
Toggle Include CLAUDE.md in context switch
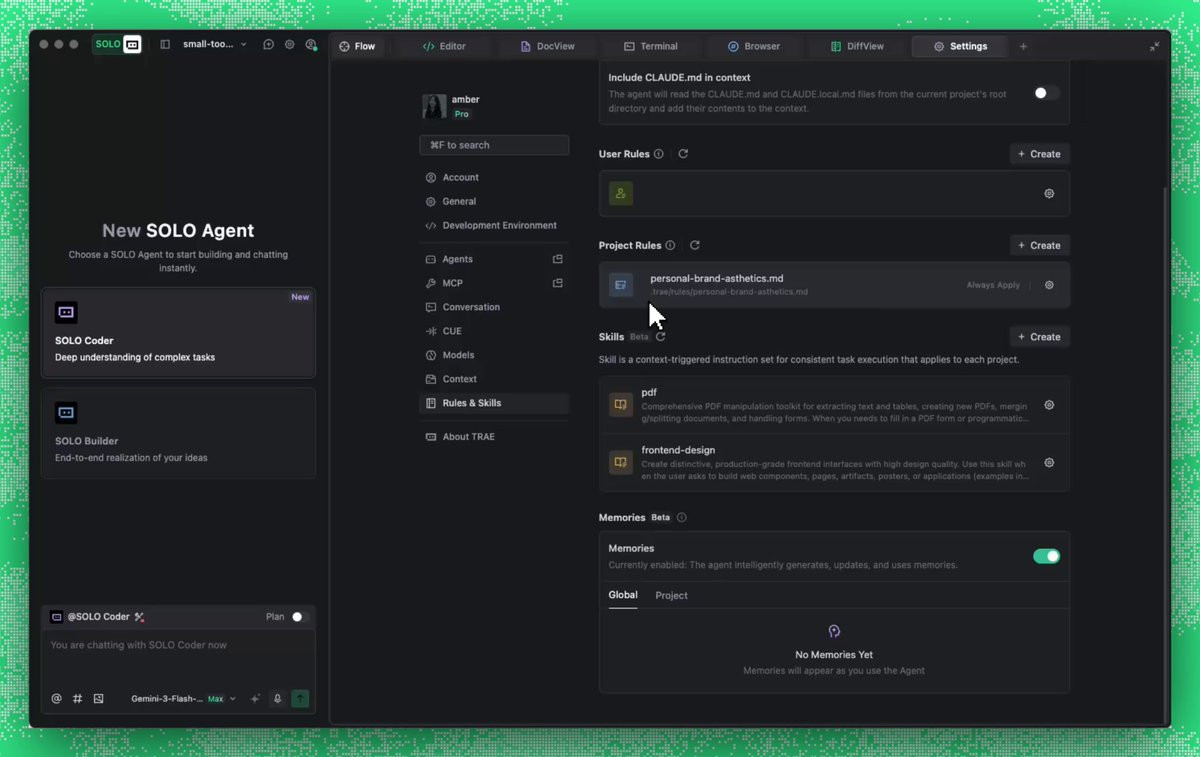[x=1046, y=93]
